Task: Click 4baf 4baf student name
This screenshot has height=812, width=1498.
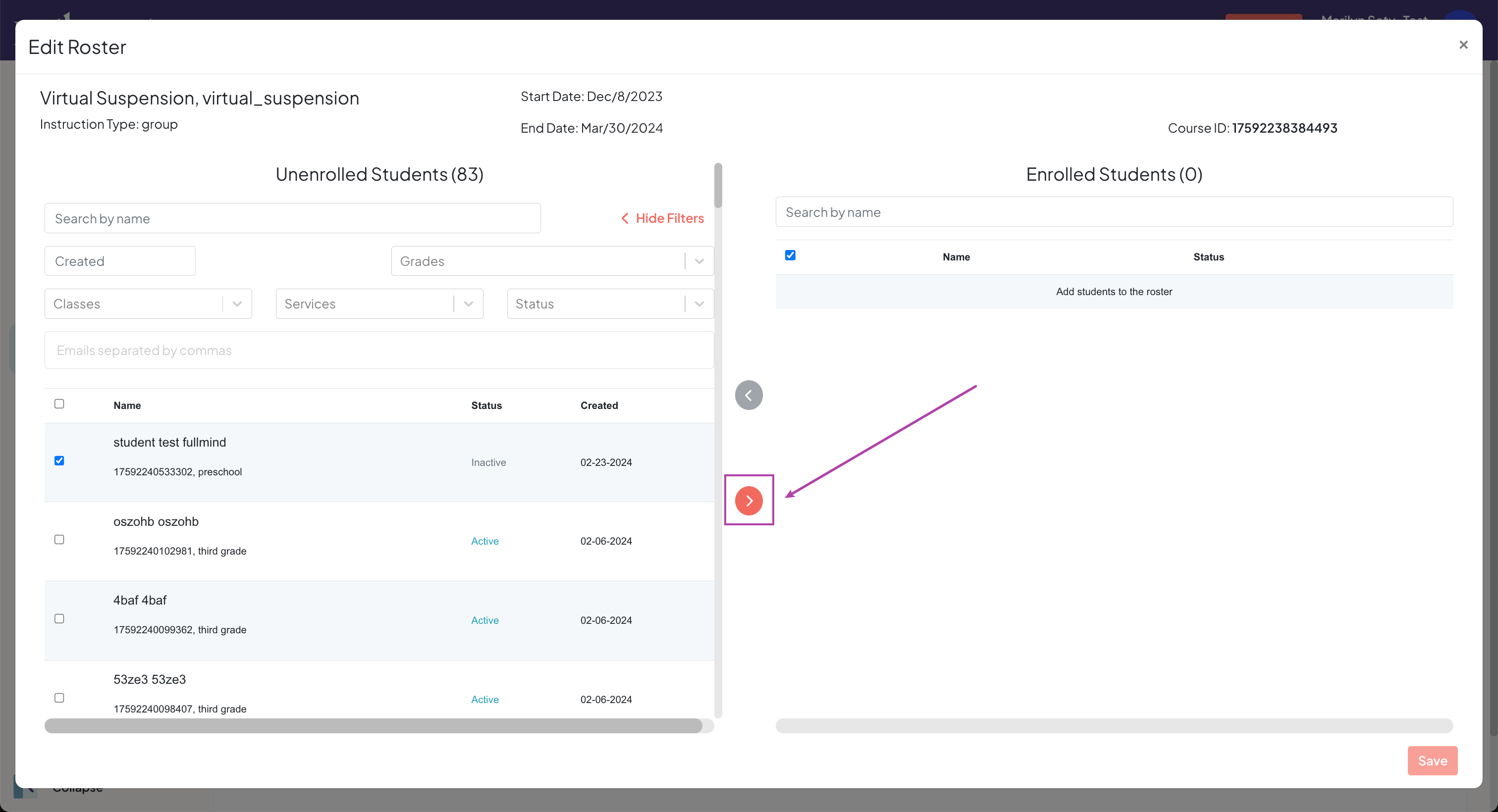Action: click(x=140, y=600)
